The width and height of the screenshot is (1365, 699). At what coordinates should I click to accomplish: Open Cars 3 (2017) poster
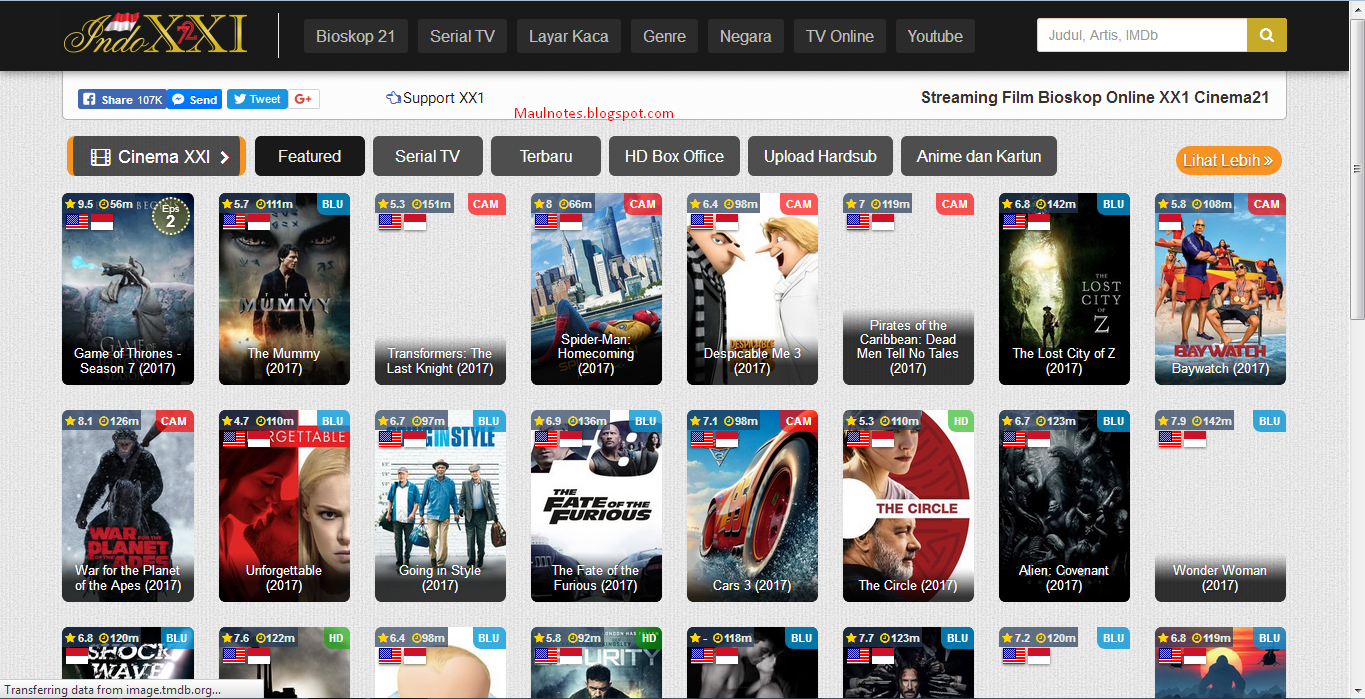coord(752,506)
